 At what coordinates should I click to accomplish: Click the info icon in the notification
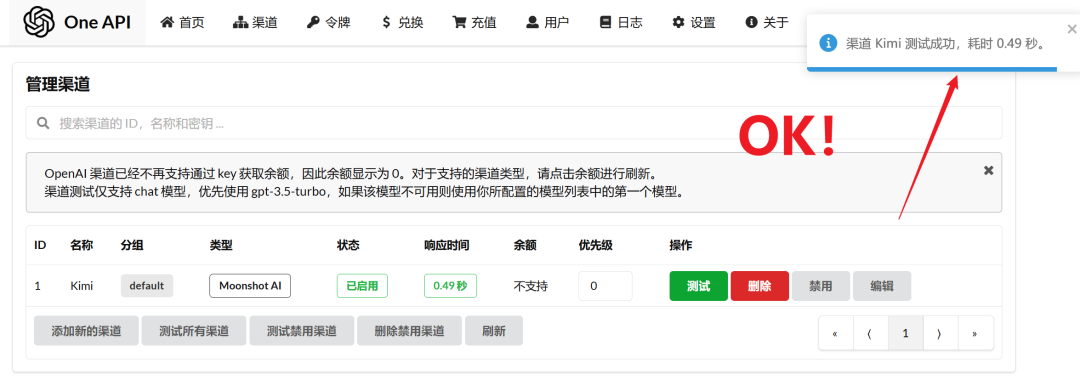828,43
